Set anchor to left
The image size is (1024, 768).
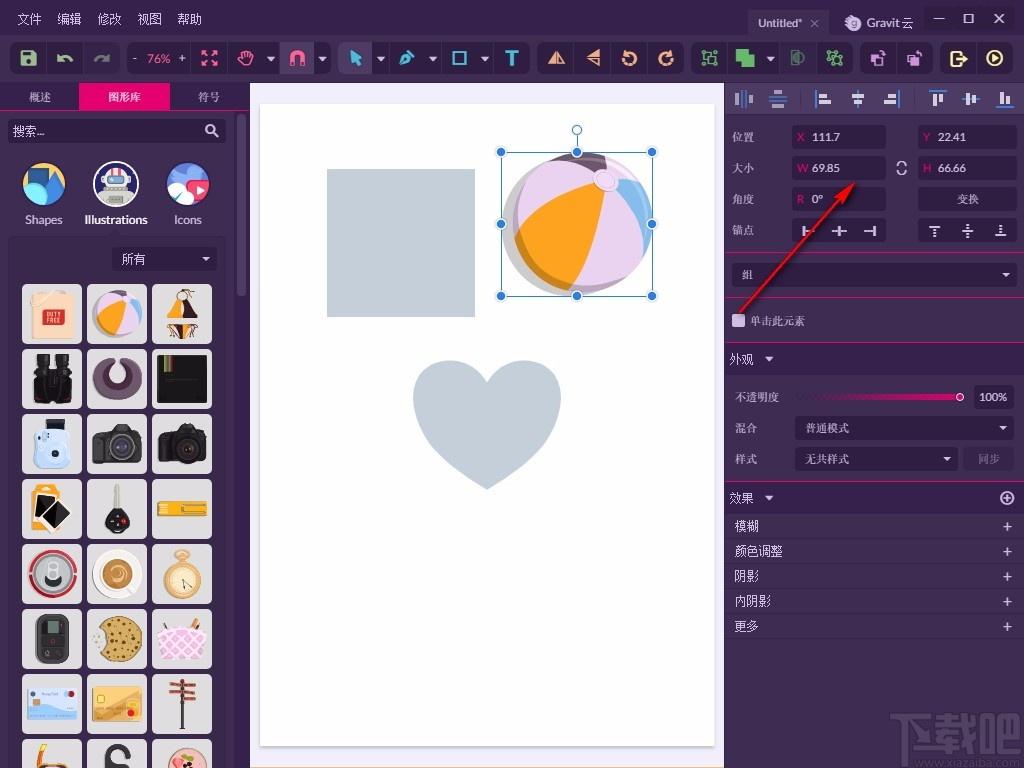coord(808,231)
